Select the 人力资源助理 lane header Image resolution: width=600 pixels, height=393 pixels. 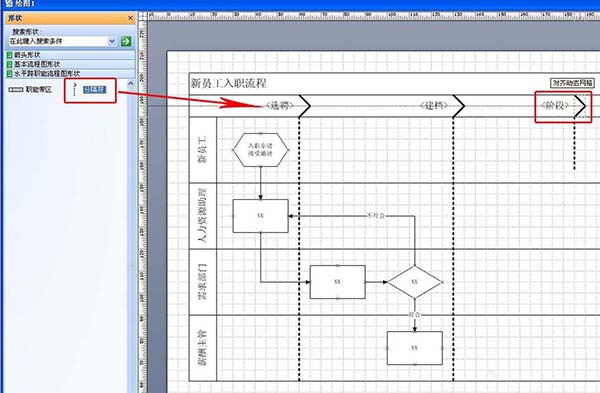tap(203, 216)
